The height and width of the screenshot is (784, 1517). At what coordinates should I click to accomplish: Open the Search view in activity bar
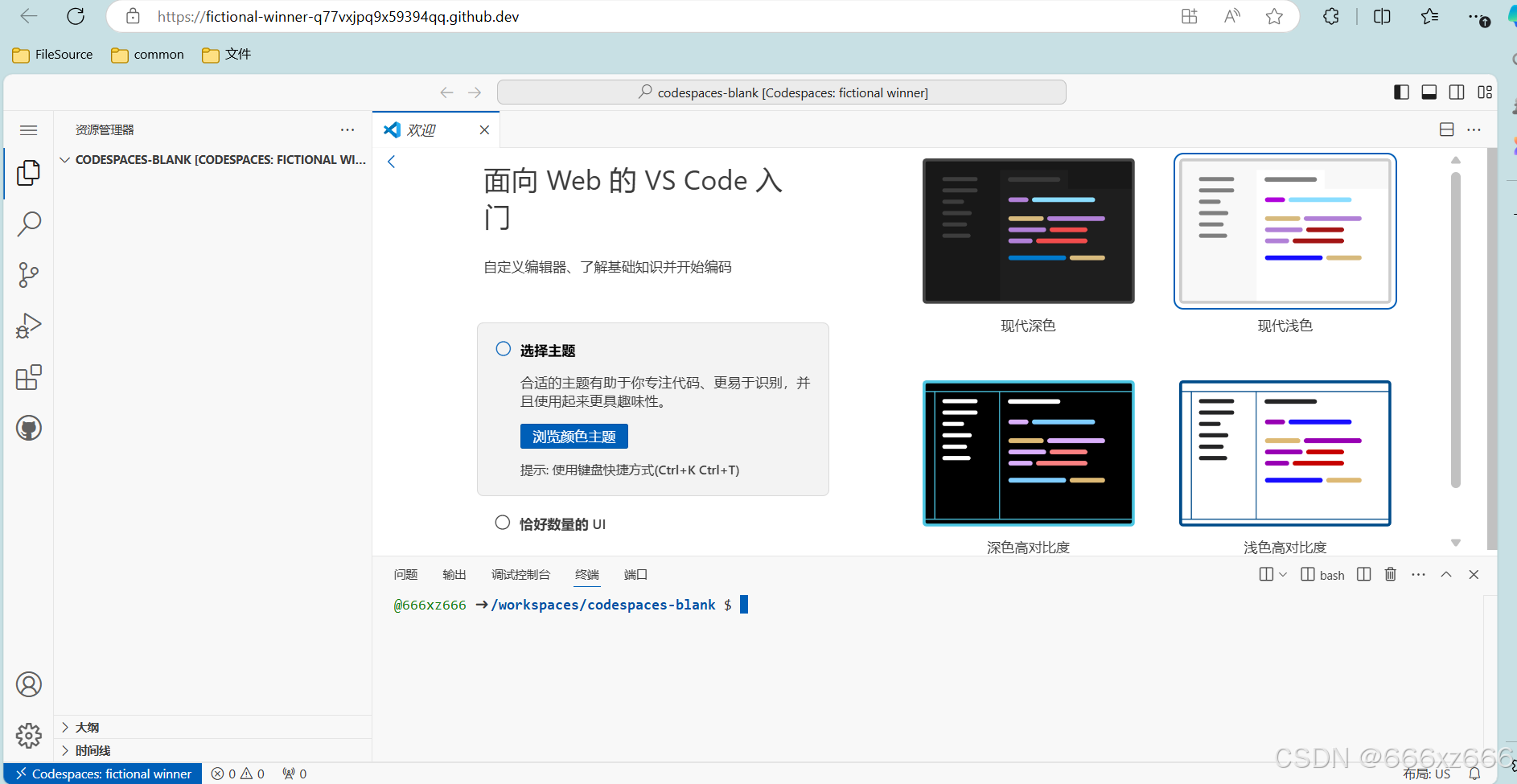[29, 224]
